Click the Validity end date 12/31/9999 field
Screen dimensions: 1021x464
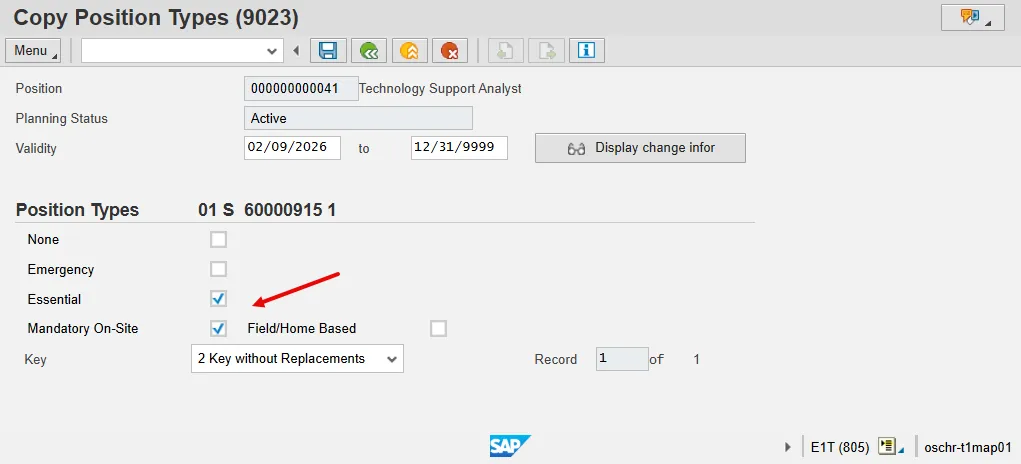click(x=460, y=148)
